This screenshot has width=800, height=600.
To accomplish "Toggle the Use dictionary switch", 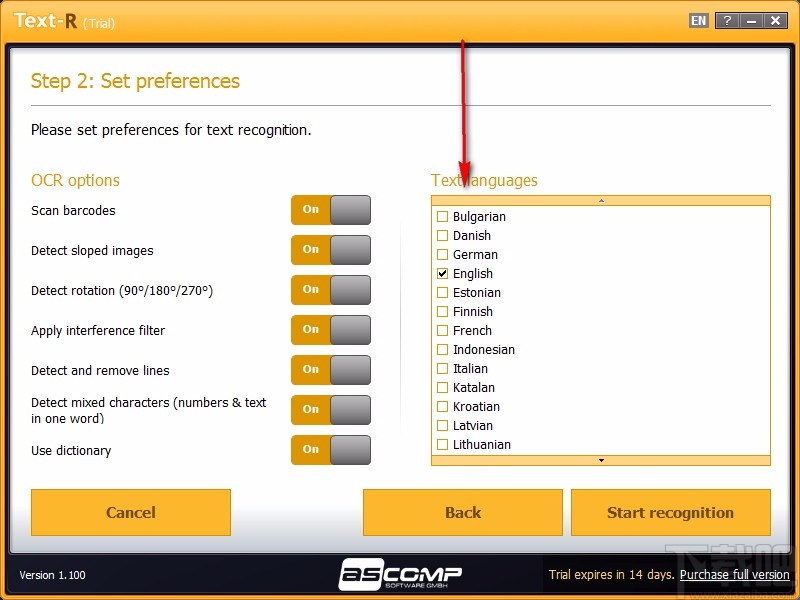I will coord(331,450).
